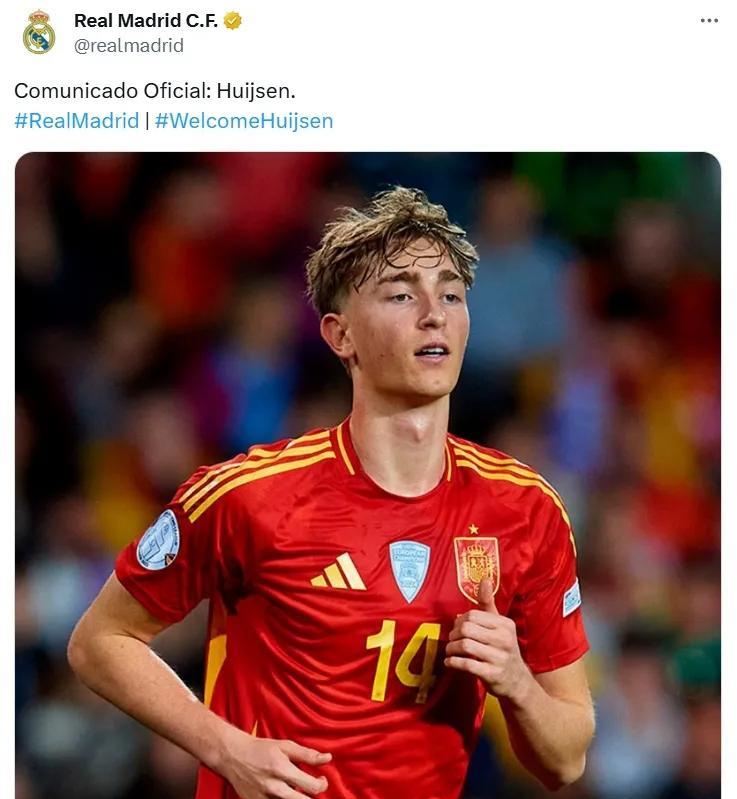Screen dimensions: 737x799
Task: Visit the @realmadrid handle
Action: (x=129, y=46)
